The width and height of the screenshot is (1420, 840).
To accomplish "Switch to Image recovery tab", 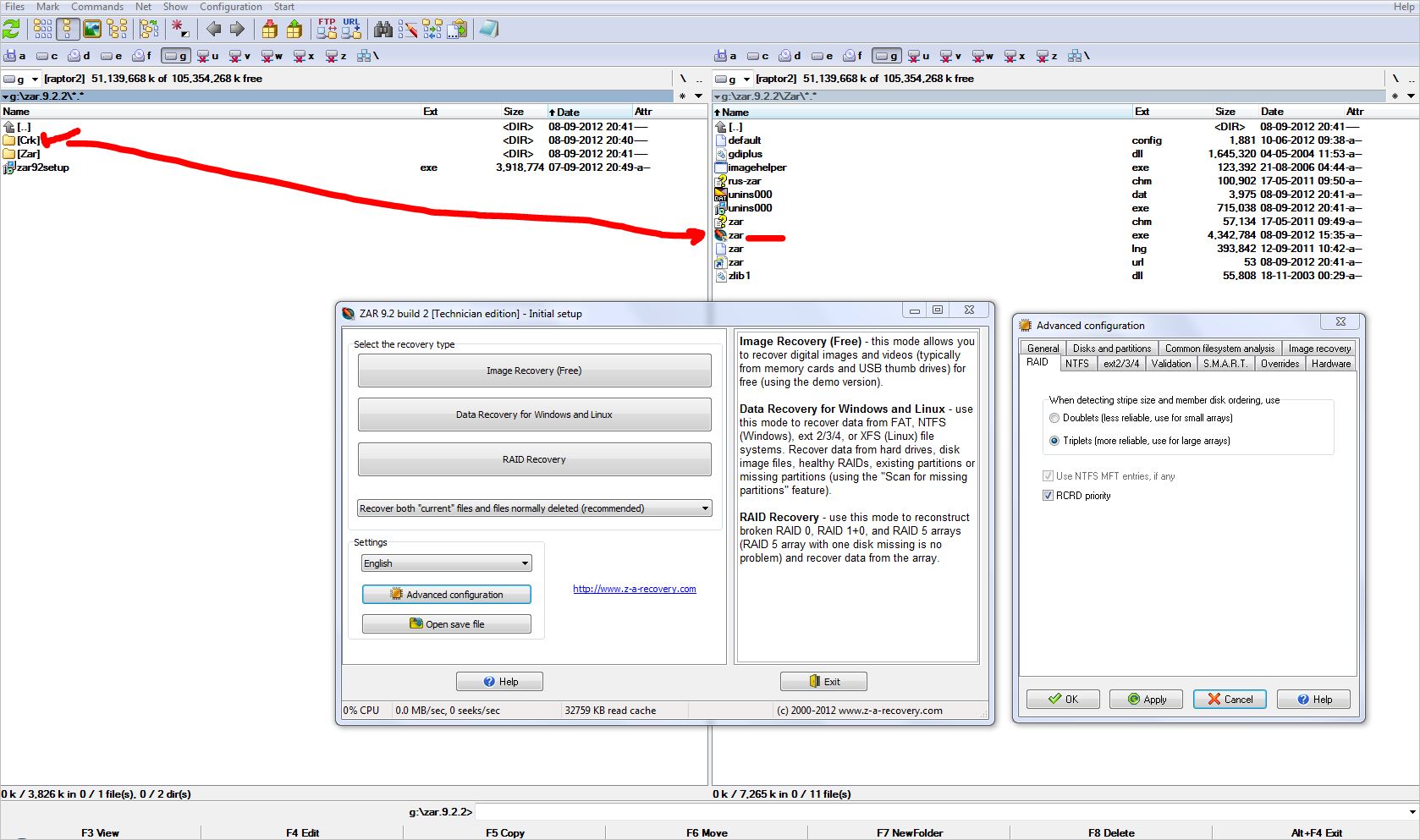I will (1319, 349).
